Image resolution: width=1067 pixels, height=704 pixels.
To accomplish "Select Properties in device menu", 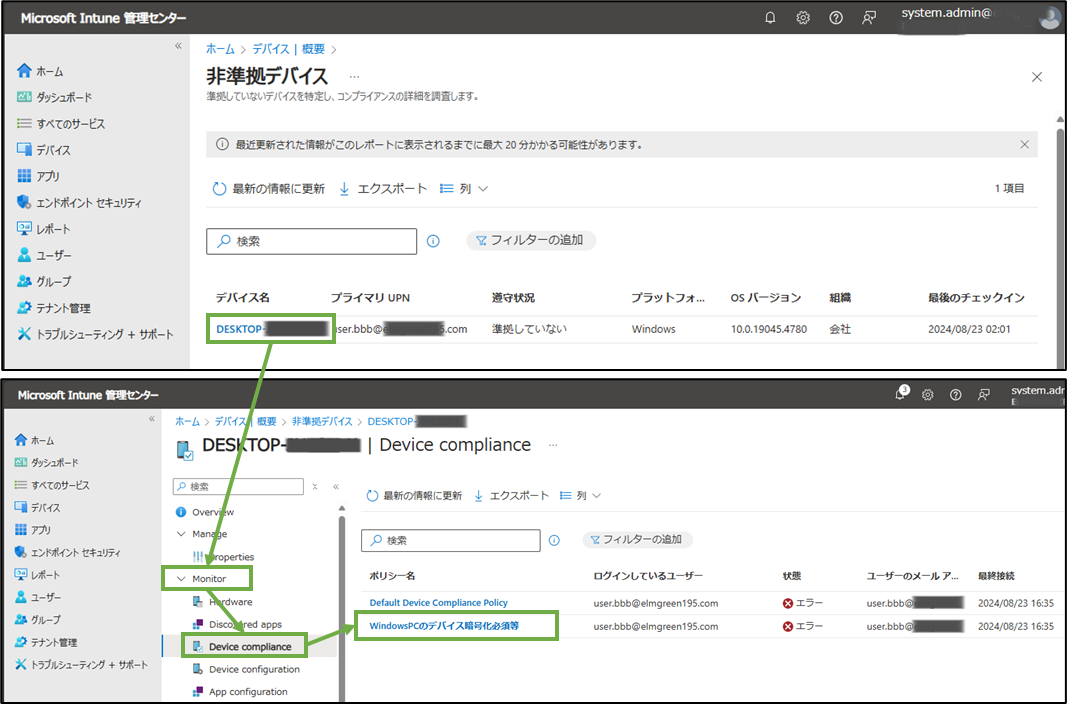I will coord(224,556).
